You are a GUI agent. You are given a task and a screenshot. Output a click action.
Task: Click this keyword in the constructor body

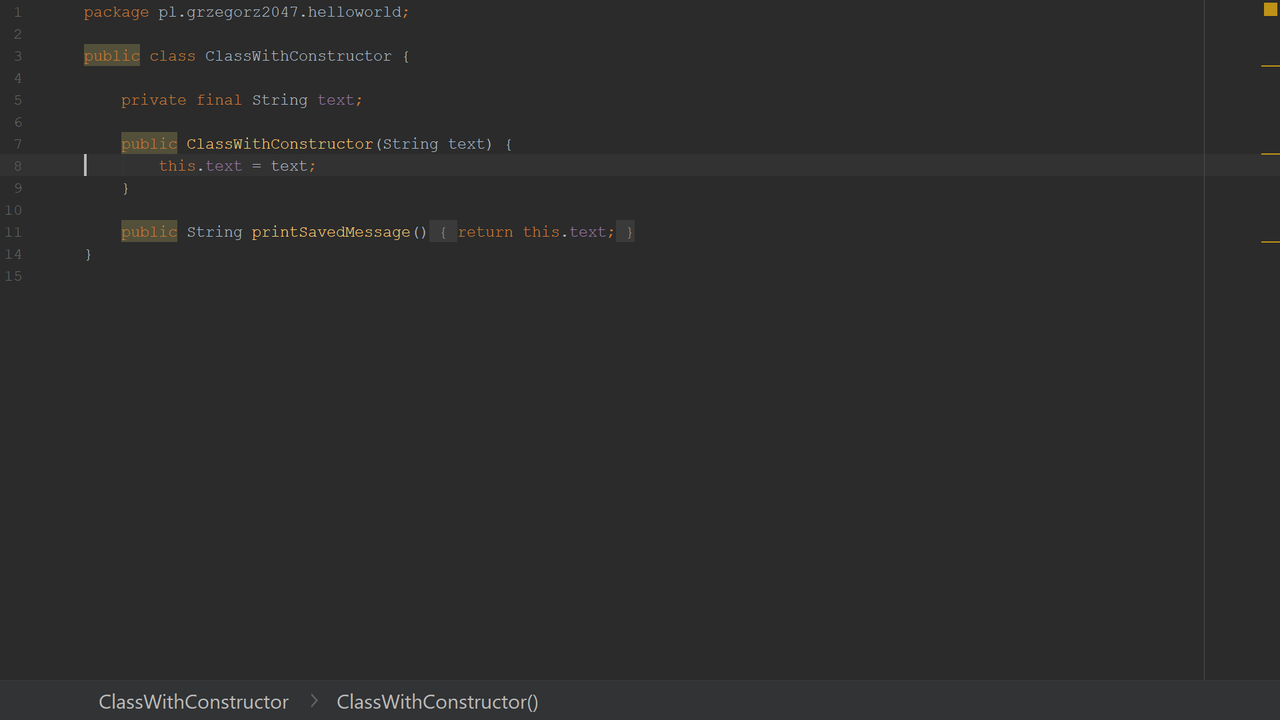click(177, 166)
